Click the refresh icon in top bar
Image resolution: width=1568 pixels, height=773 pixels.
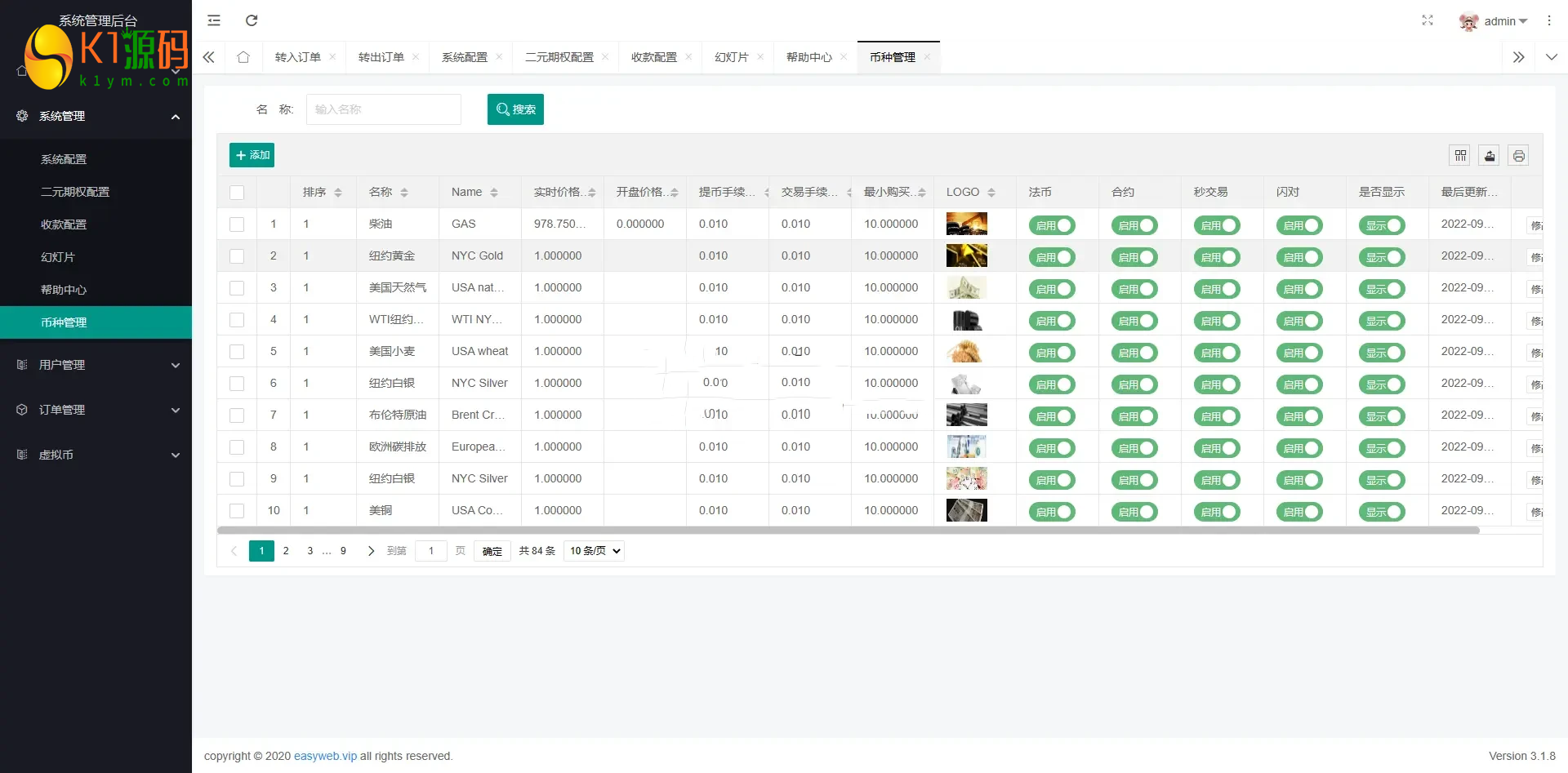click(x=252, y=20)
